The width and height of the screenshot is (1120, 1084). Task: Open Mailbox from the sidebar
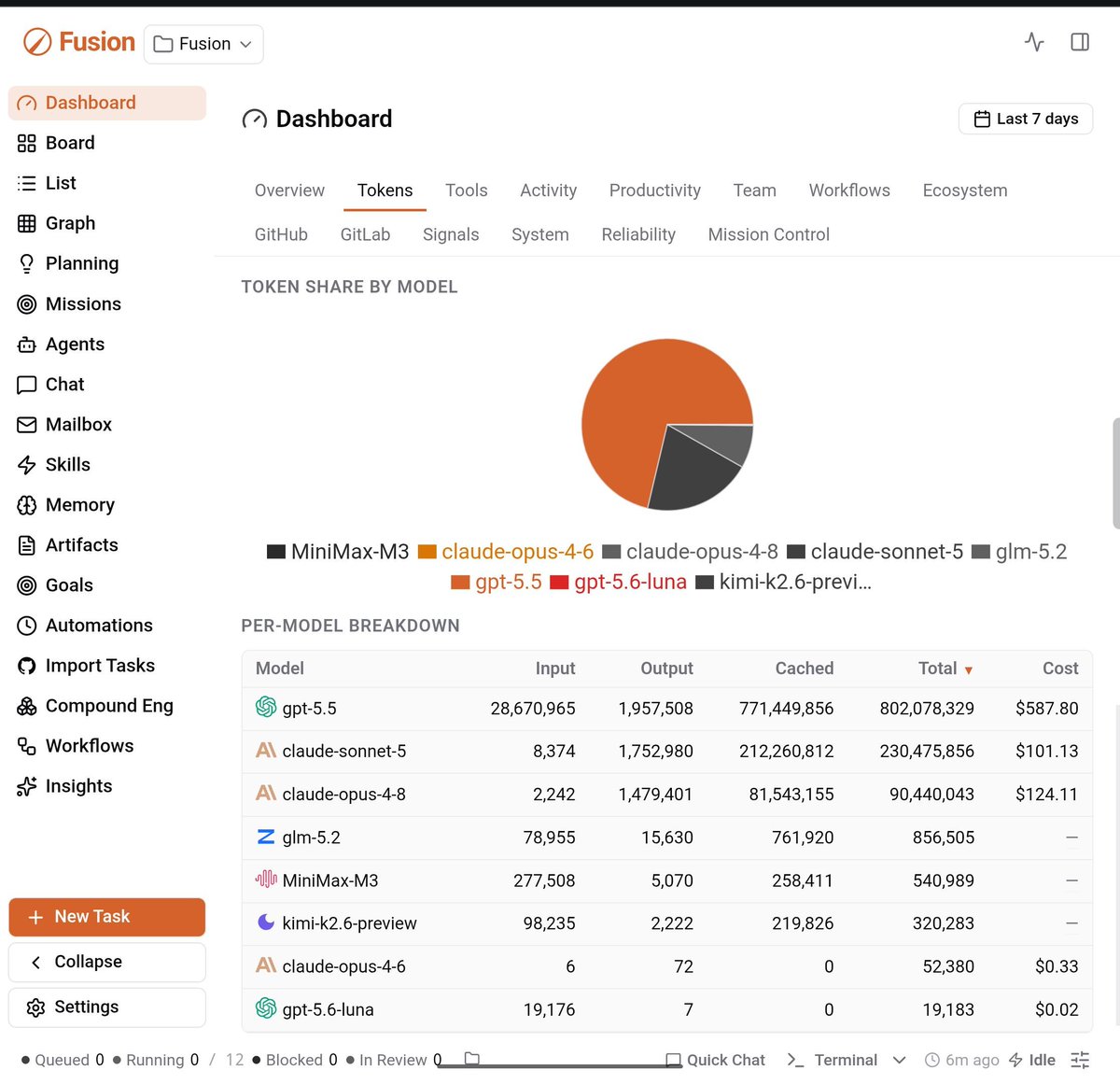point(107,424)
